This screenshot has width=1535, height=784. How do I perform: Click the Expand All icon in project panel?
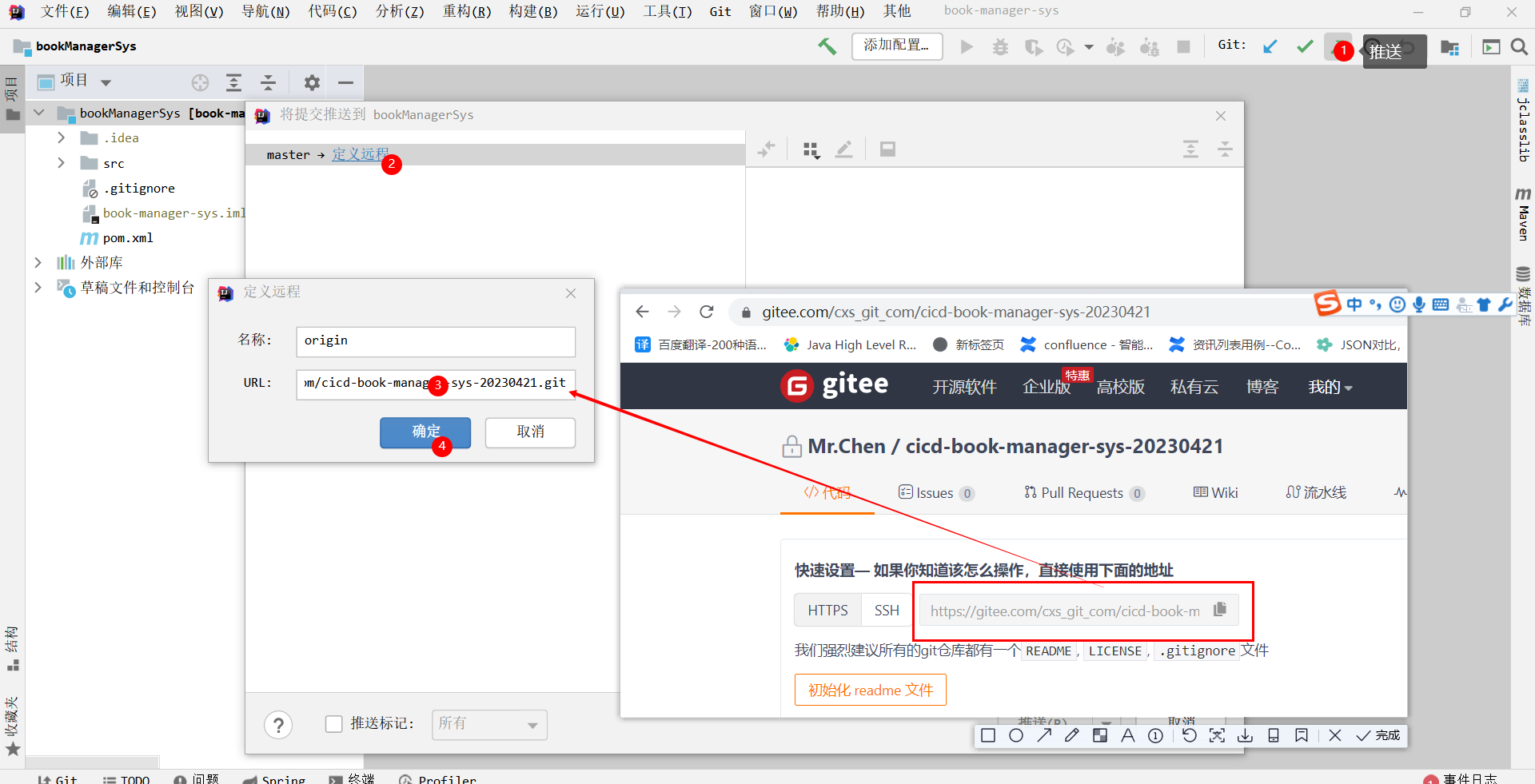233,82
